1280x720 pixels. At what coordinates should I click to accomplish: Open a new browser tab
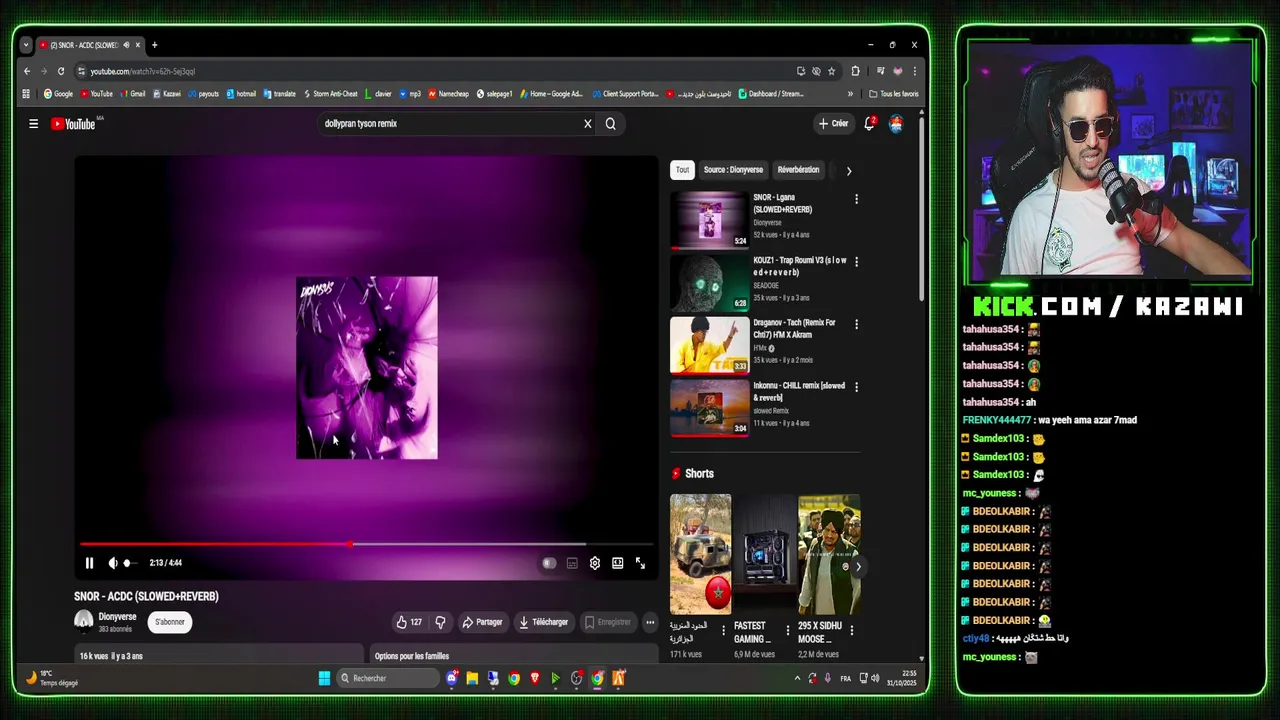154,45
